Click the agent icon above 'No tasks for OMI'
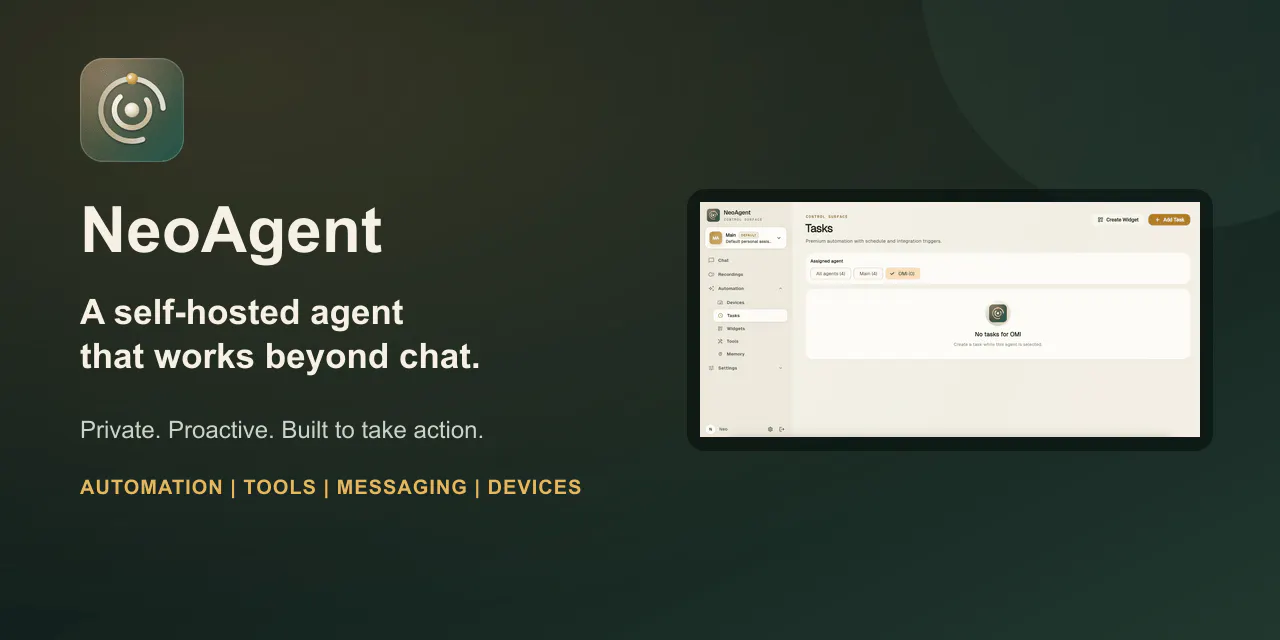The image size is (1280, 640). tap(998, 313)
